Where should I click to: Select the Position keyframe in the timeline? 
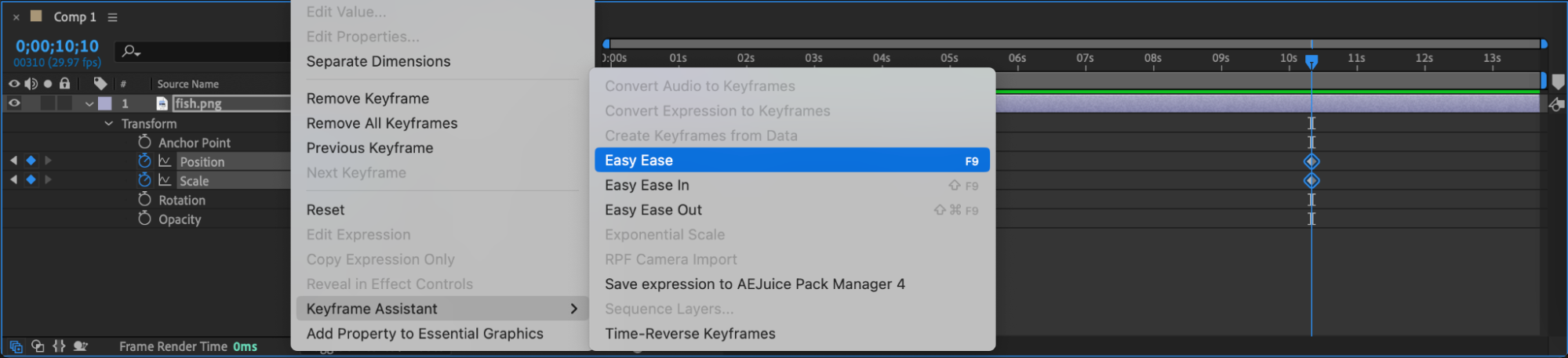pyautogui.click(x=1312, y=161)
